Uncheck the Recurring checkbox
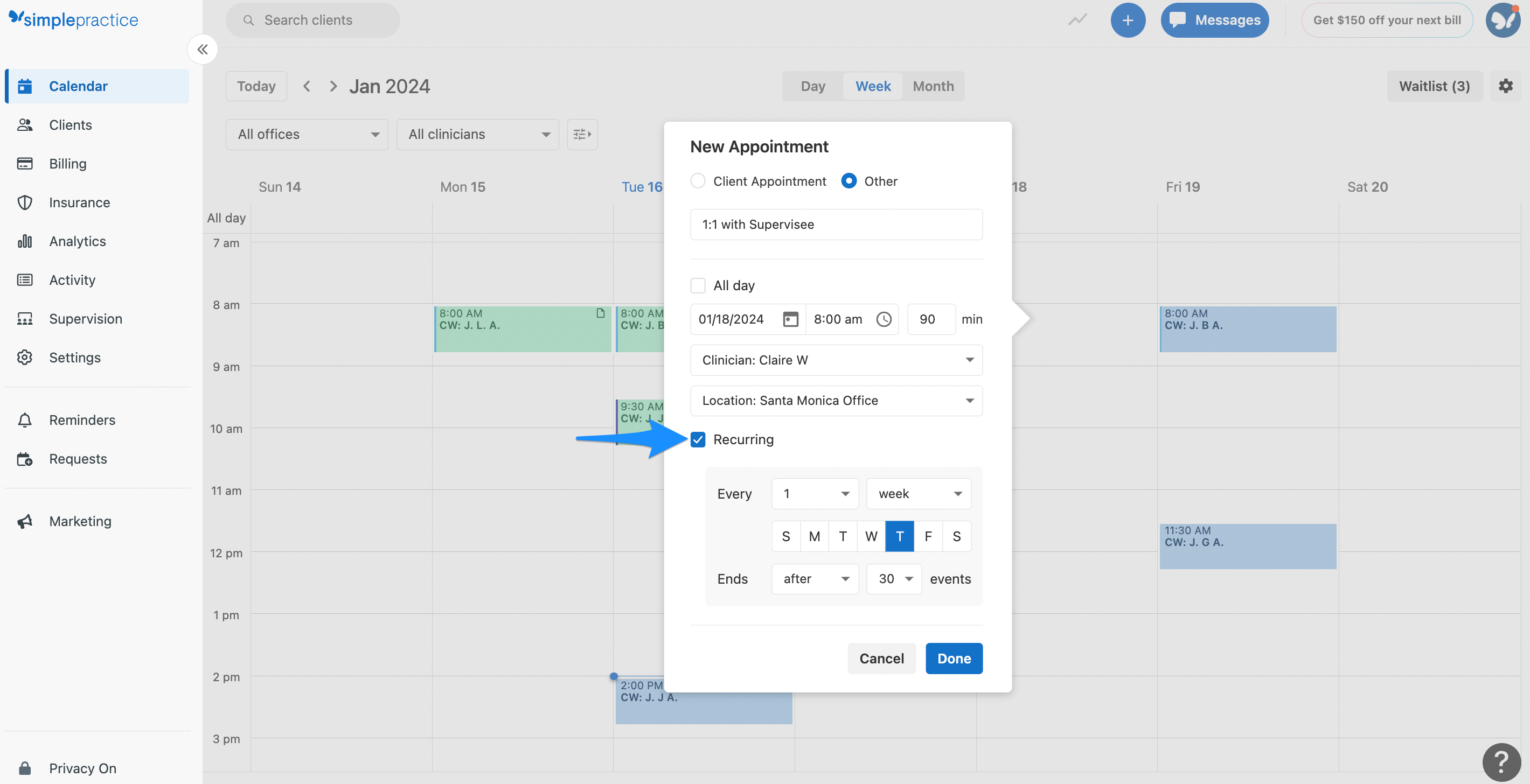Viewport: 1530px width, 784px height. point(697,439)
